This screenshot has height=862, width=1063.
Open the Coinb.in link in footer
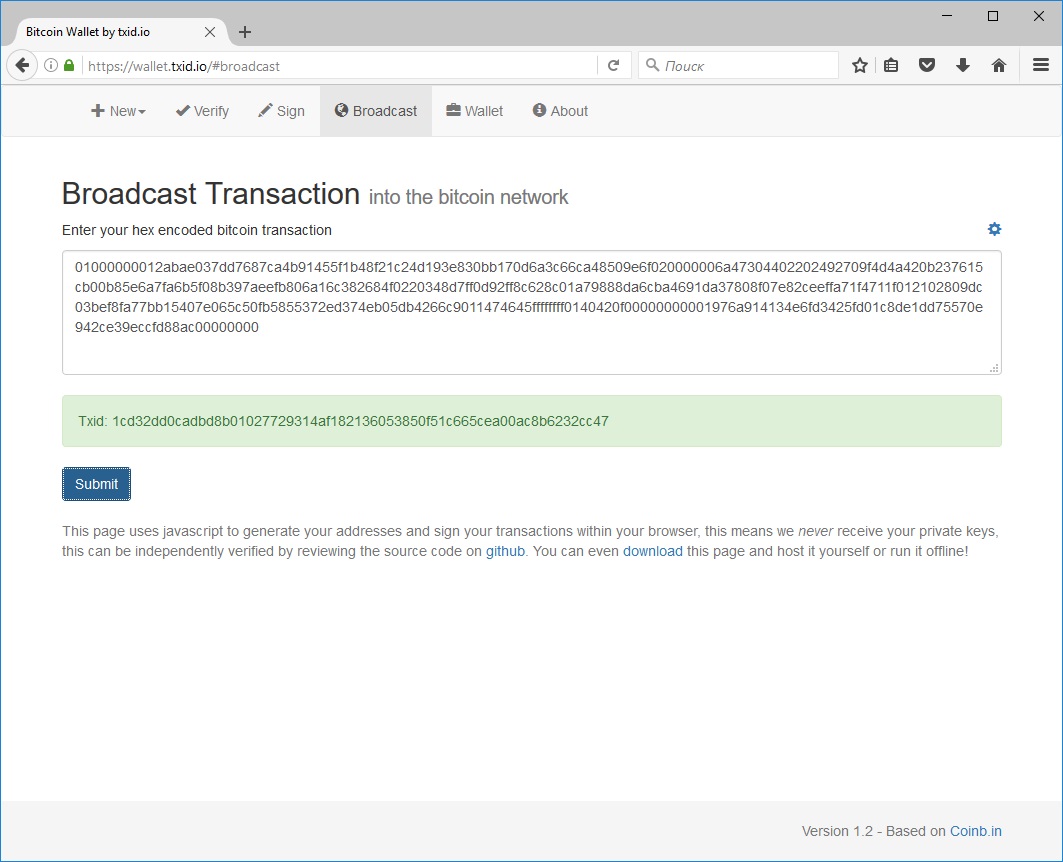click(x=975, y=832)
